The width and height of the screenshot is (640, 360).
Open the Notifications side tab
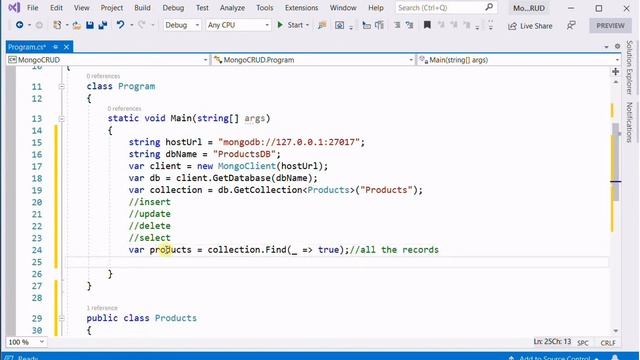[629, 122]
